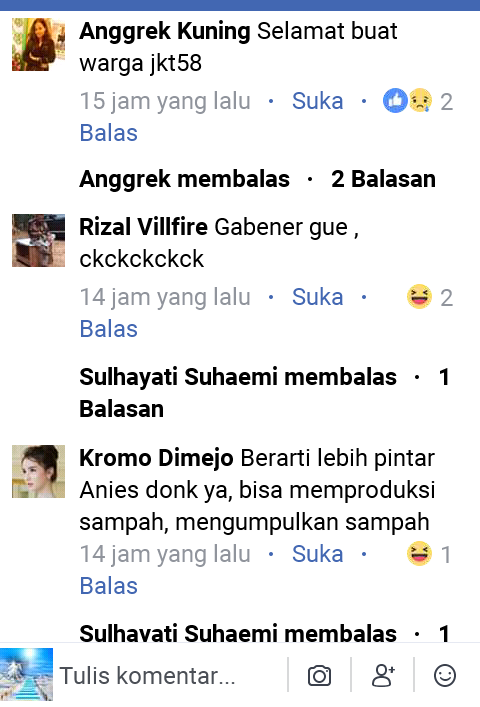Reply to Anggrek Kuning's comment via Balas
480x707 pixels.
pyautogui.click(x=109, y=133)
